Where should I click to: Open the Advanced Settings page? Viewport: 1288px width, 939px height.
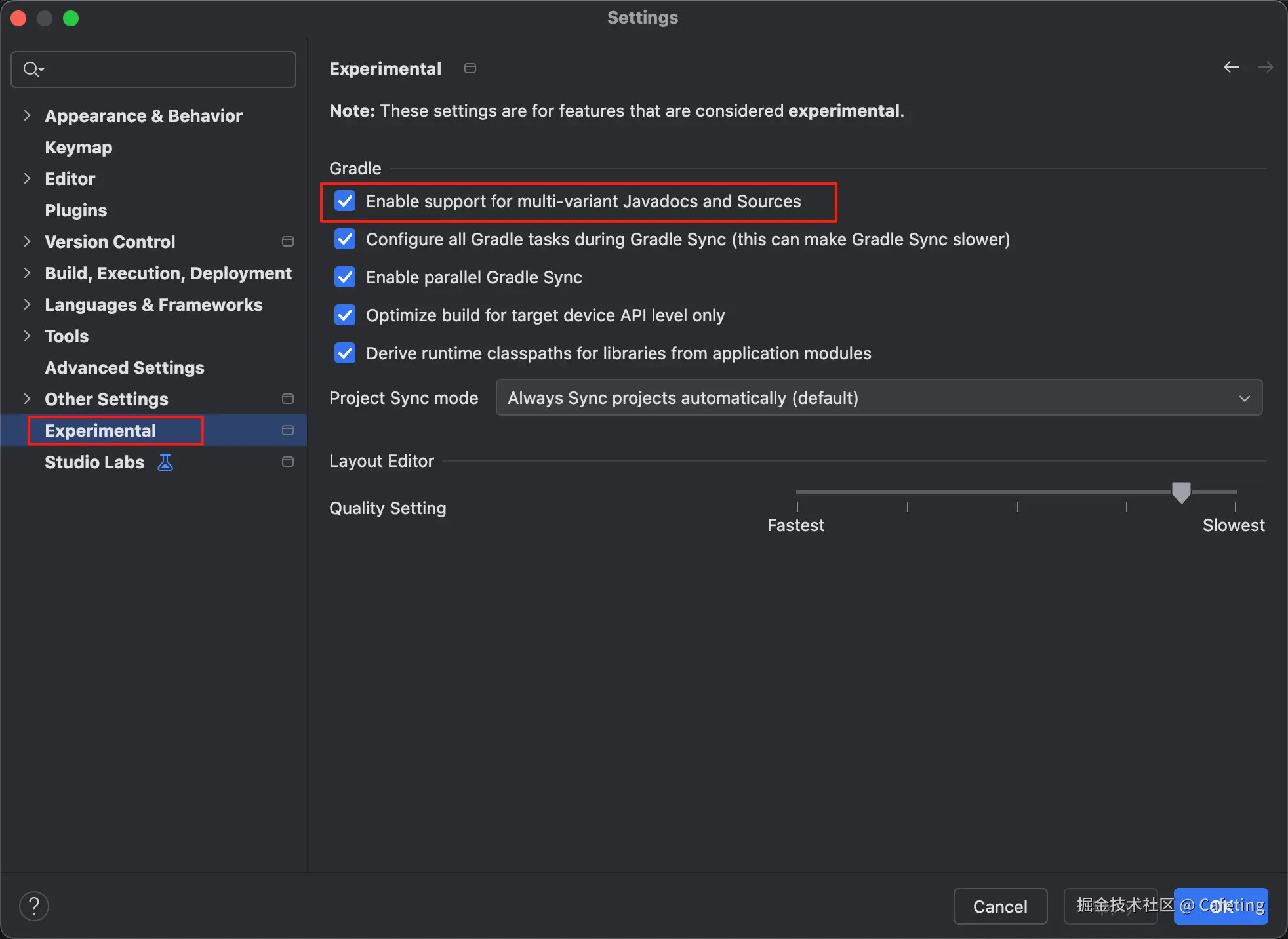tap(125, 368)
